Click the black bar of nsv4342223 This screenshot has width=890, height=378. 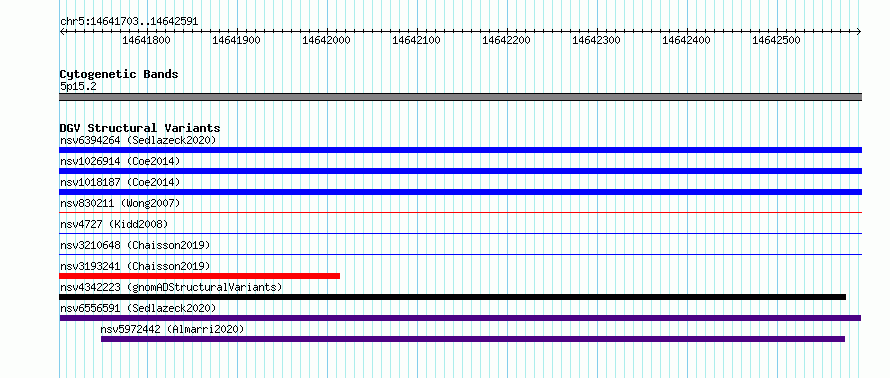click(452, 297)
